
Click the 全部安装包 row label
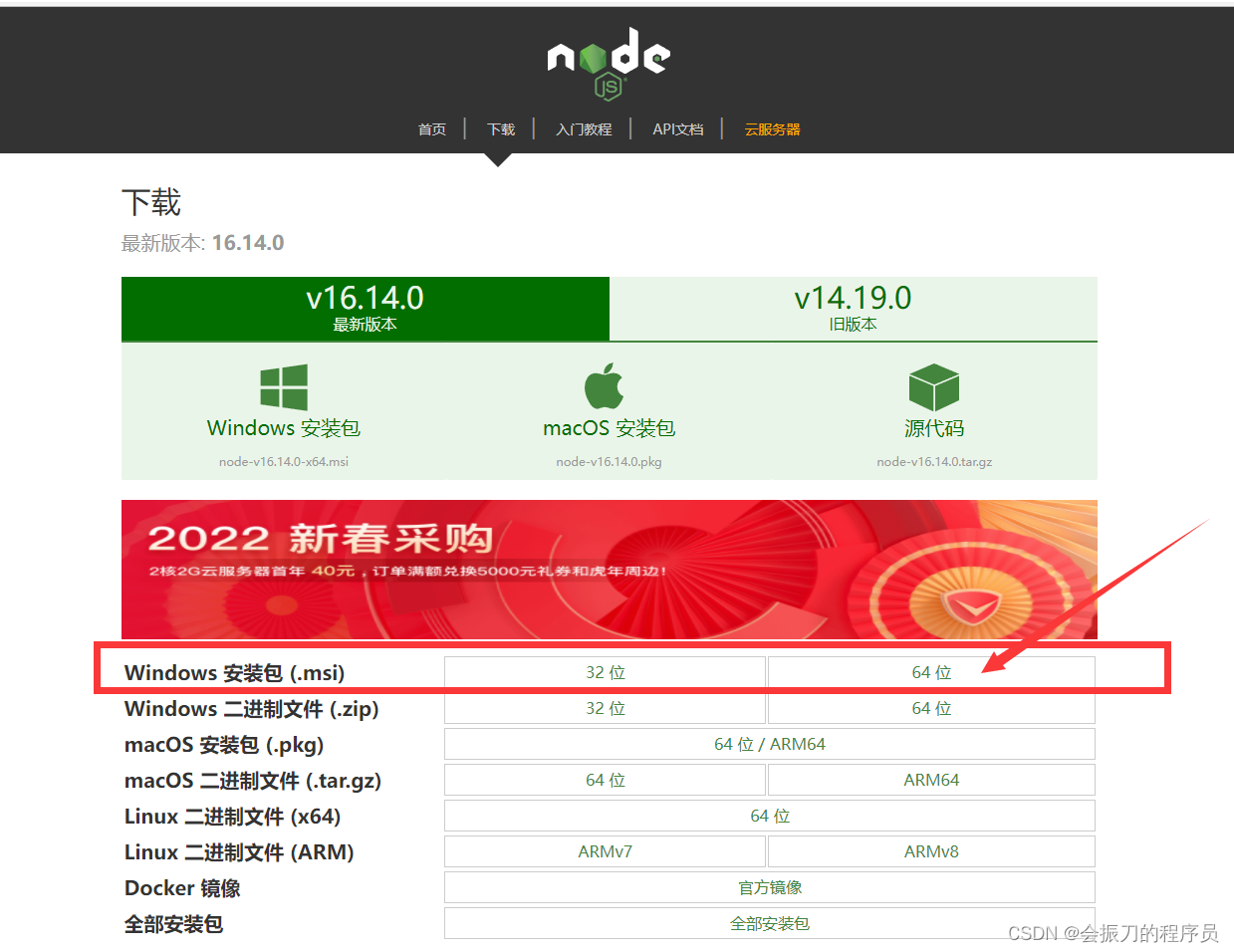pos(173,924)
